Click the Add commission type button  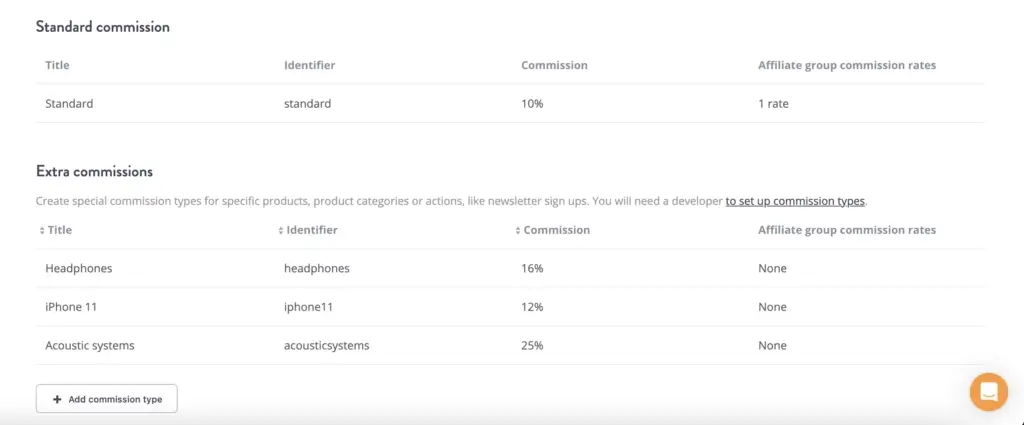[x=107, y=399]
